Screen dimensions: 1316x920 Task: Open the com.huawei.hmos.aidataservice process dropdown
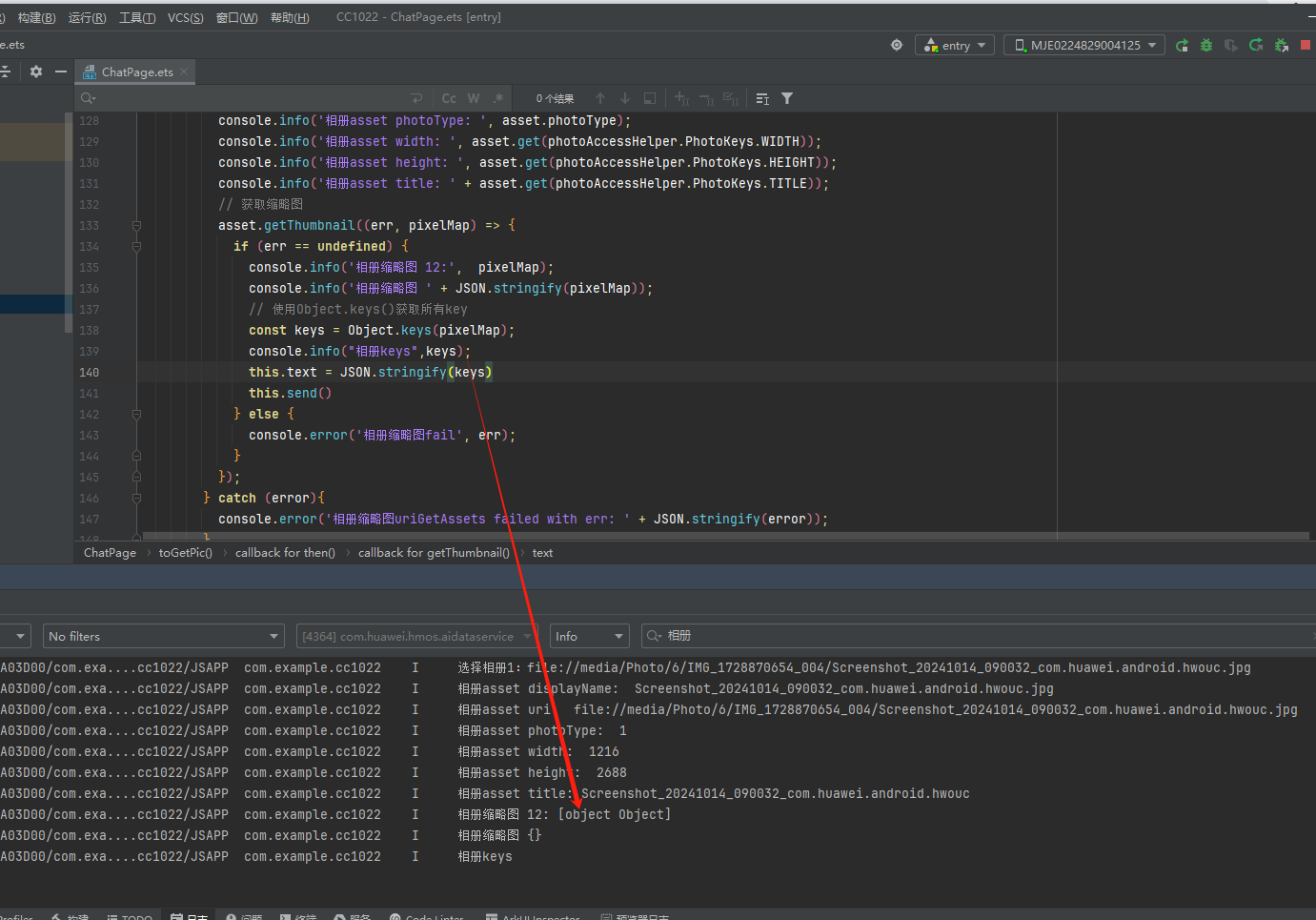[x=415, y=636]
